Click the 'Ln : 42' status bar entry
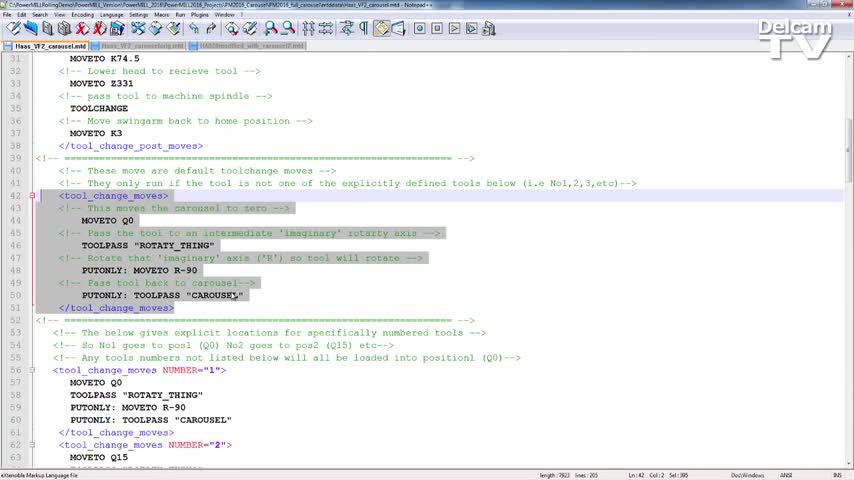The height and width of the screenshot is (480, 854). (636, 475)
